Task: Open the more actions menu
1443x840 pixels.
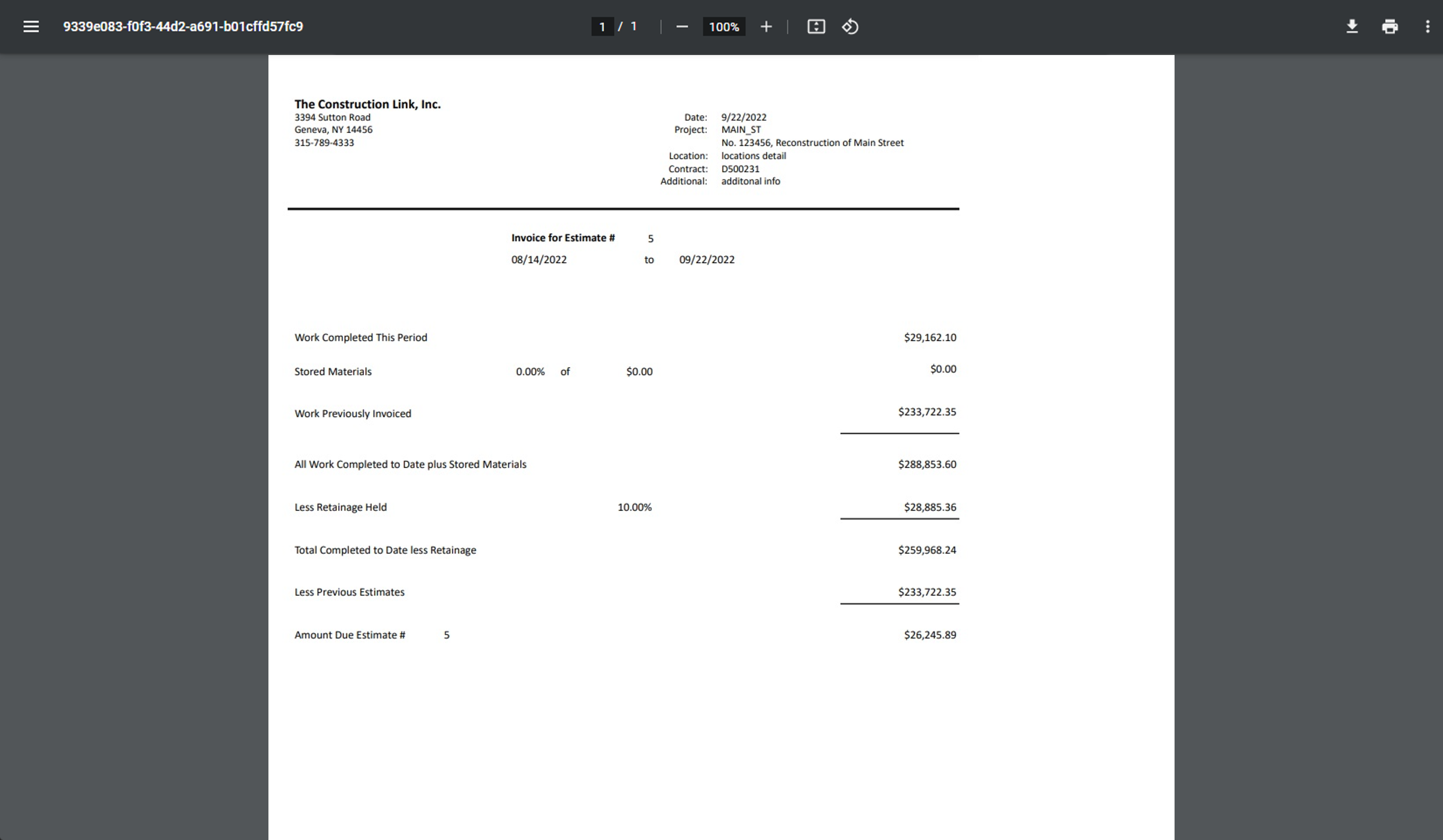Action: coord(1427,26)
